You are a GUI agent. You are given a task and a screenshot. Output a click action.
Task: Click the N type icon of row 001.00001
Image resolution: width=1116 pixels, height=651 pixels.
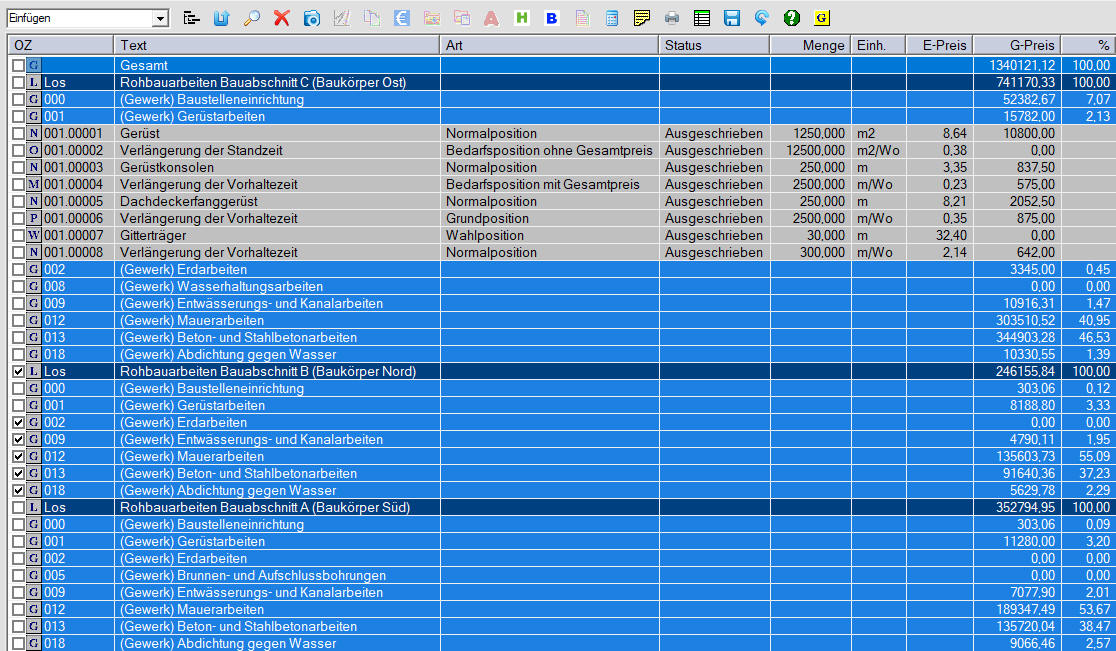click(33, 134)
